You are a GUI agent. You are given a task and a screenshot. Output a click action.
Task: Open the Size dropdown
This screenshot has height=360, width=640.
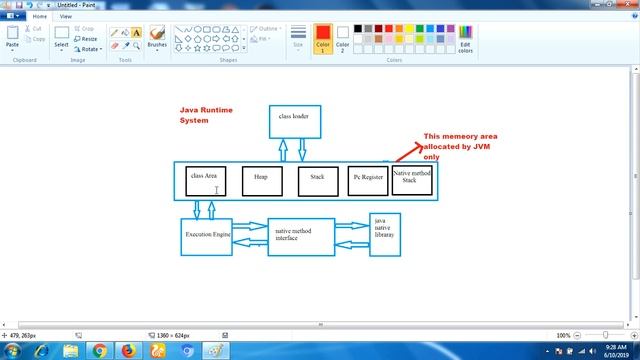pos(298,39)
